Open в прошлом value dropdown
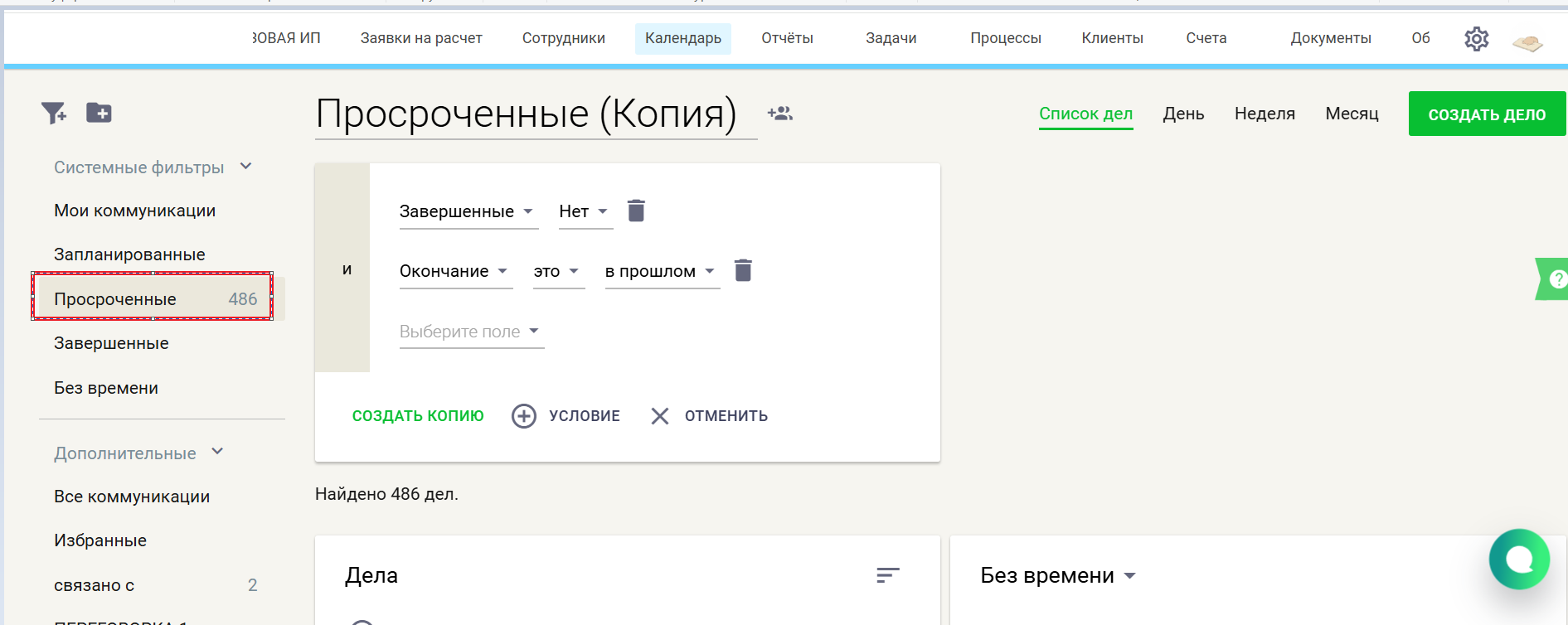1568x625 pixels. coord(662,271)
